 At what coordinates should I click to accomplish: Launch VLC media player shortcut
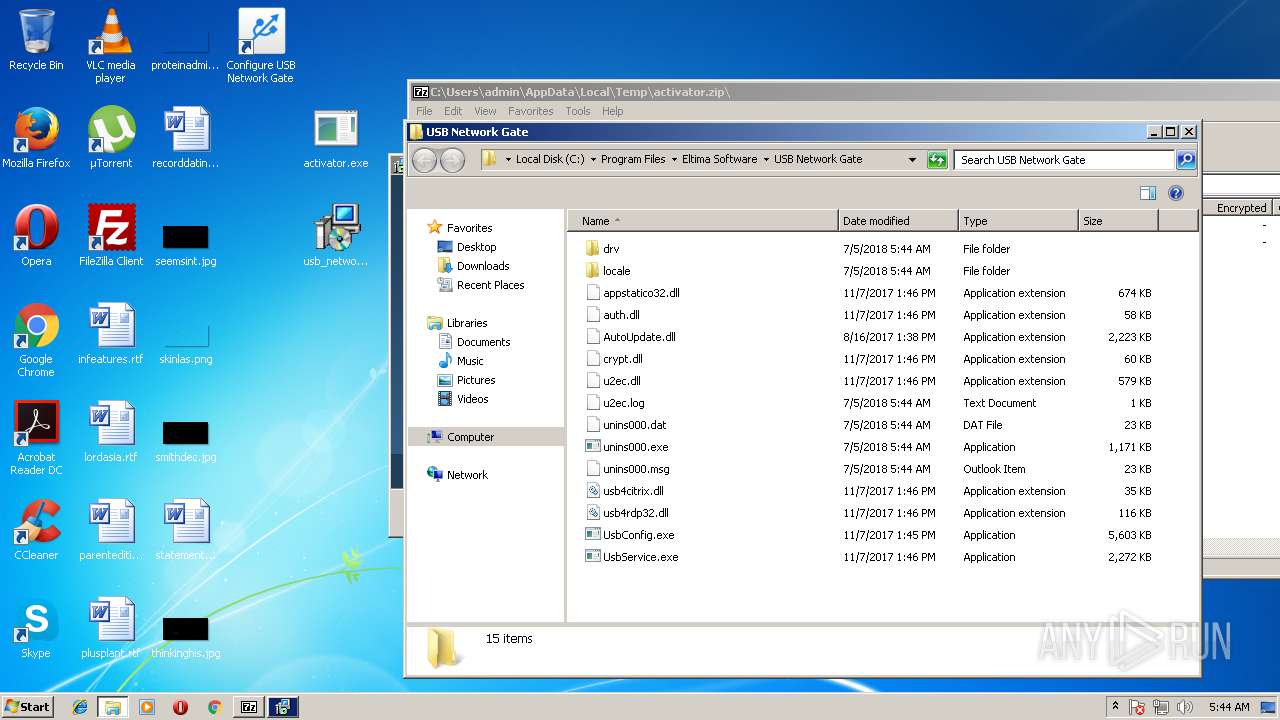110,46
